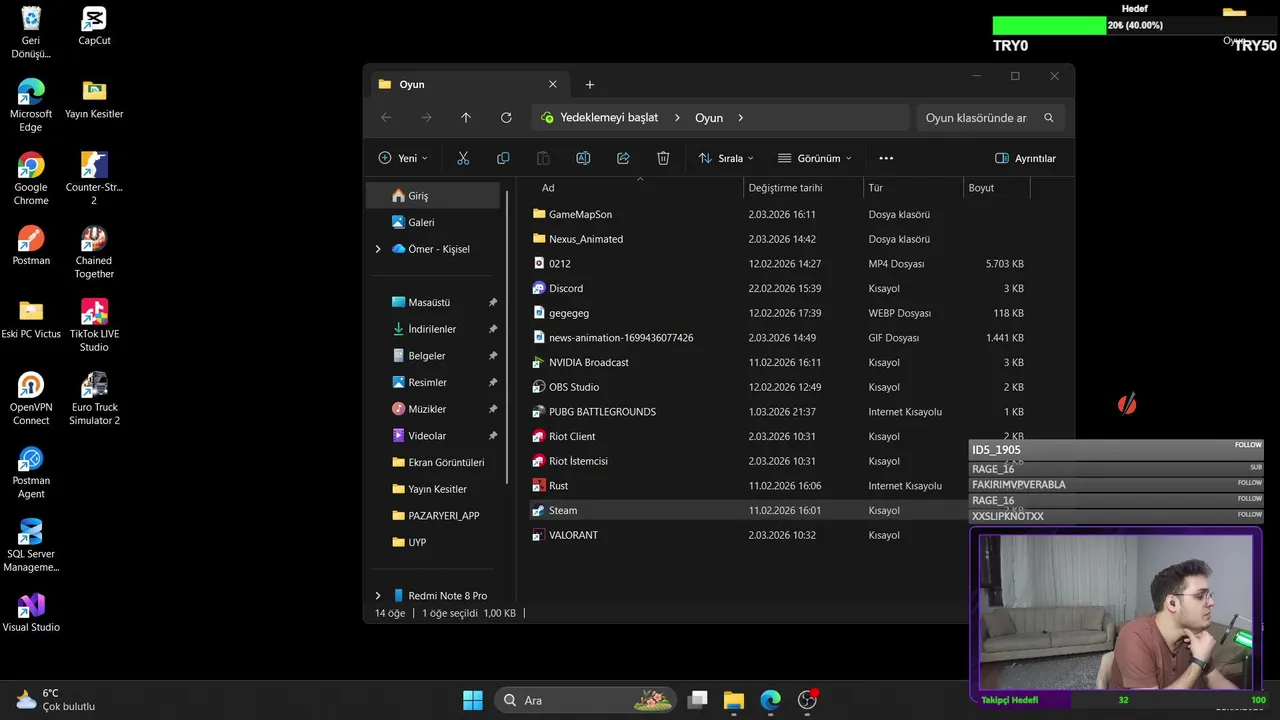Open Counter-Strike 2 desktop icon

[x=94, y=179]
